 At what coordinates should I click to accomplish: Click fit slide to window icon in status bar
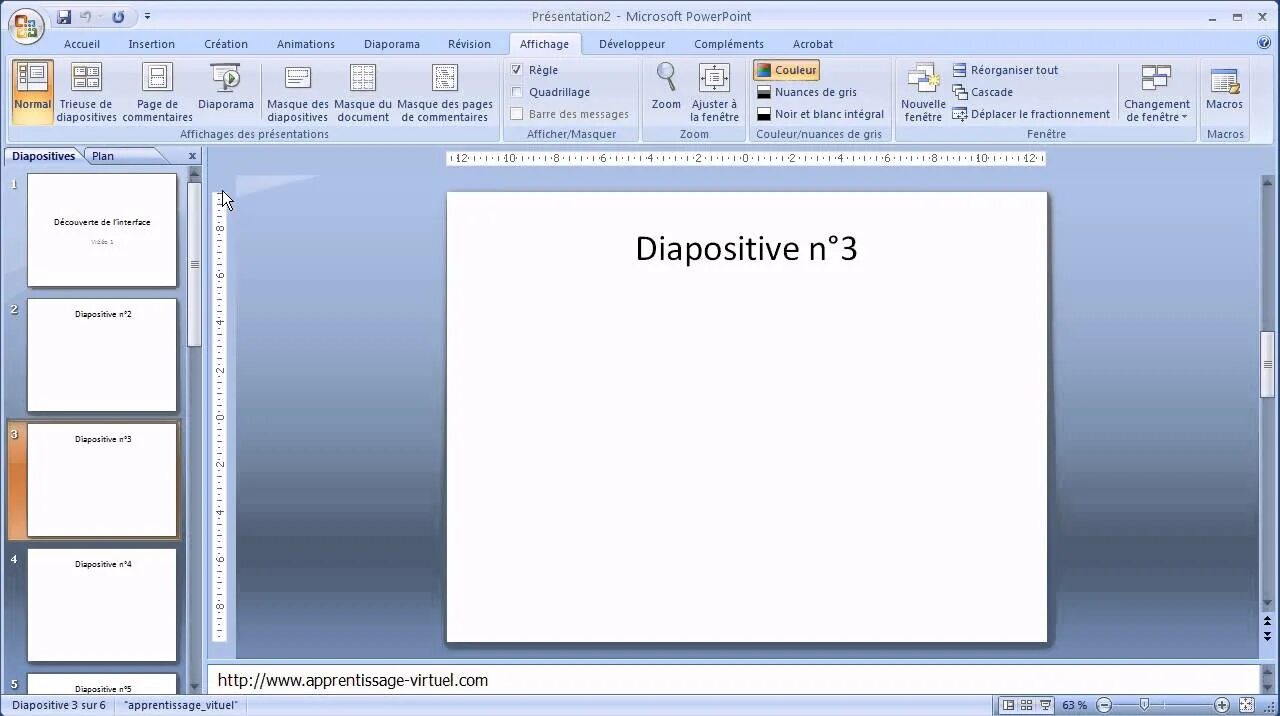coord(1245,705)
